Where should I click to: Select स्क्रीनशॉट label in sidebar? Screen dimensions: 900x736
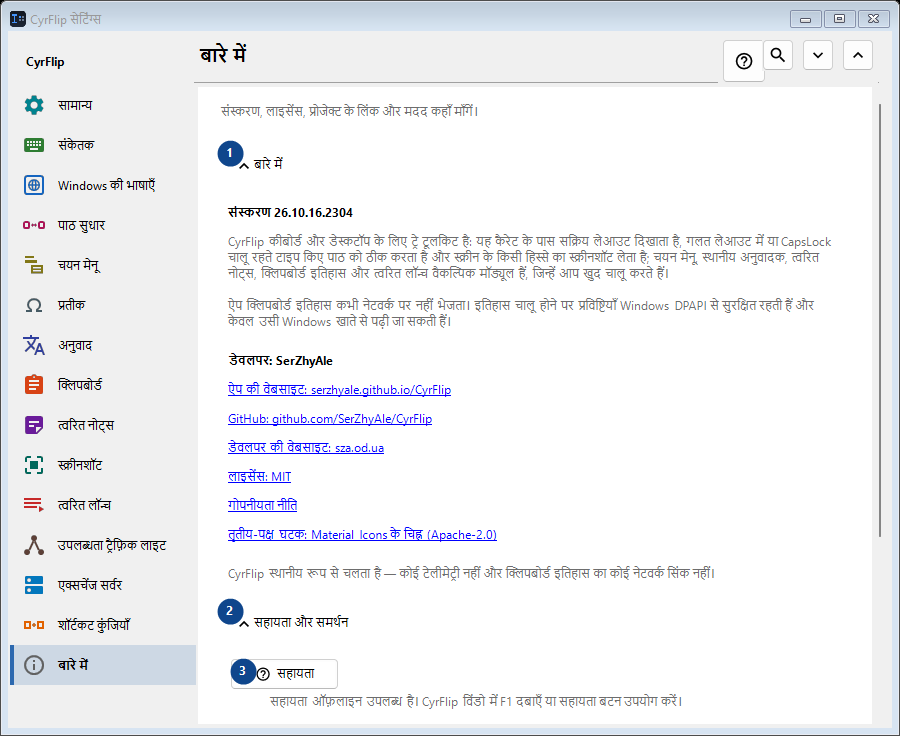80,465
